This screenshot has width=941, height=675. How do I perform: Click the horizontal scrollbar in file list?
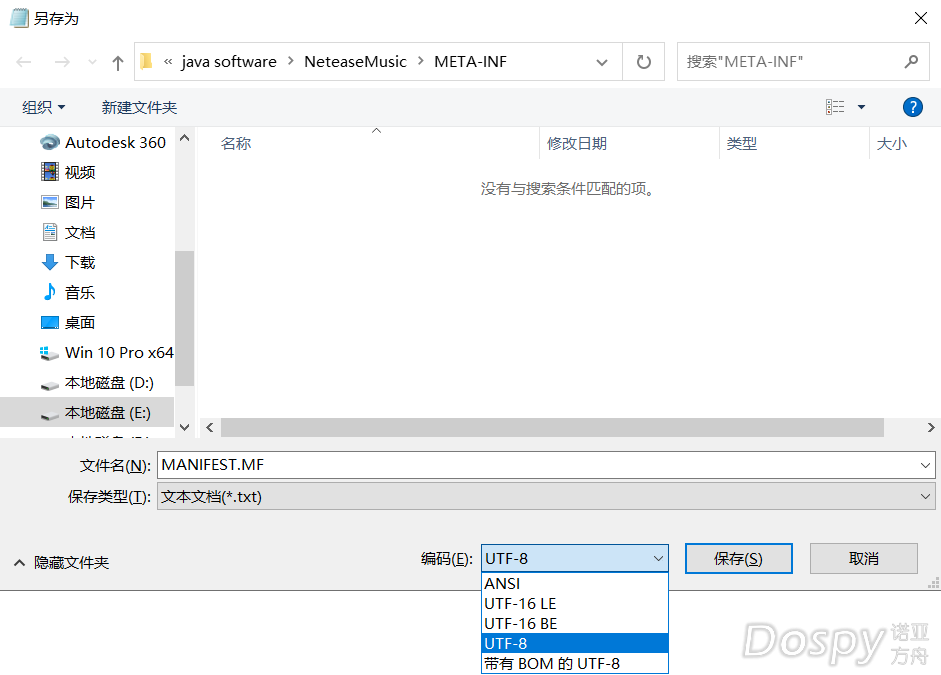click(552, 427)
